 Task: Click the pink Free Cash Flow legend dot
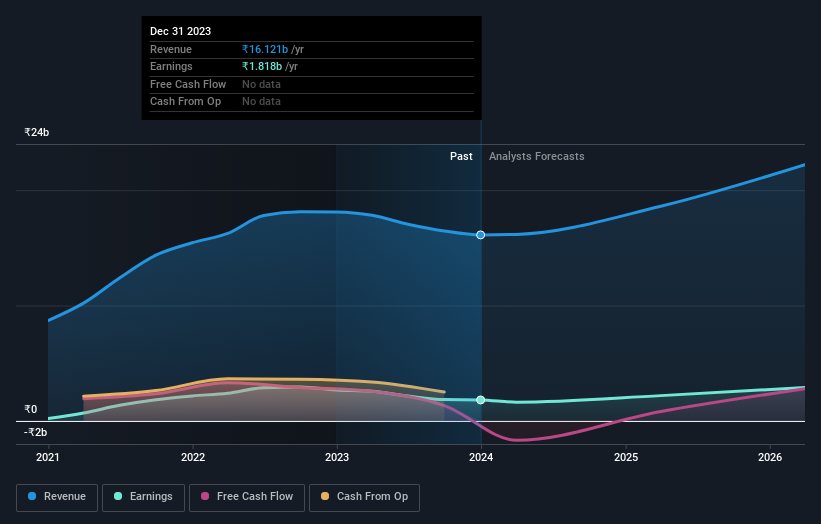[x=205, y=496]
